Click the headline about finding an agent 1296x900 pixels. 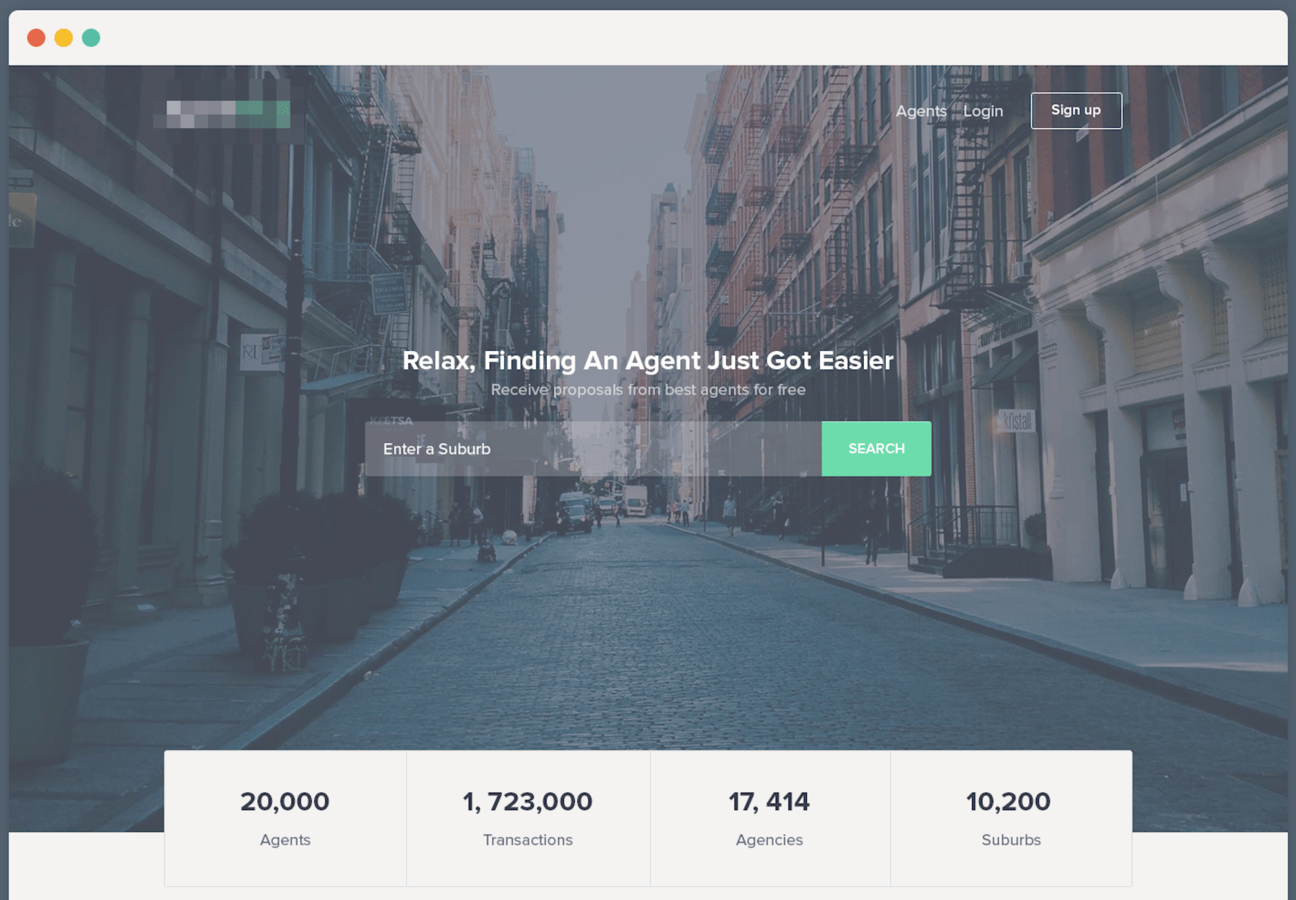pyautogui.click(x=648, y=360)
